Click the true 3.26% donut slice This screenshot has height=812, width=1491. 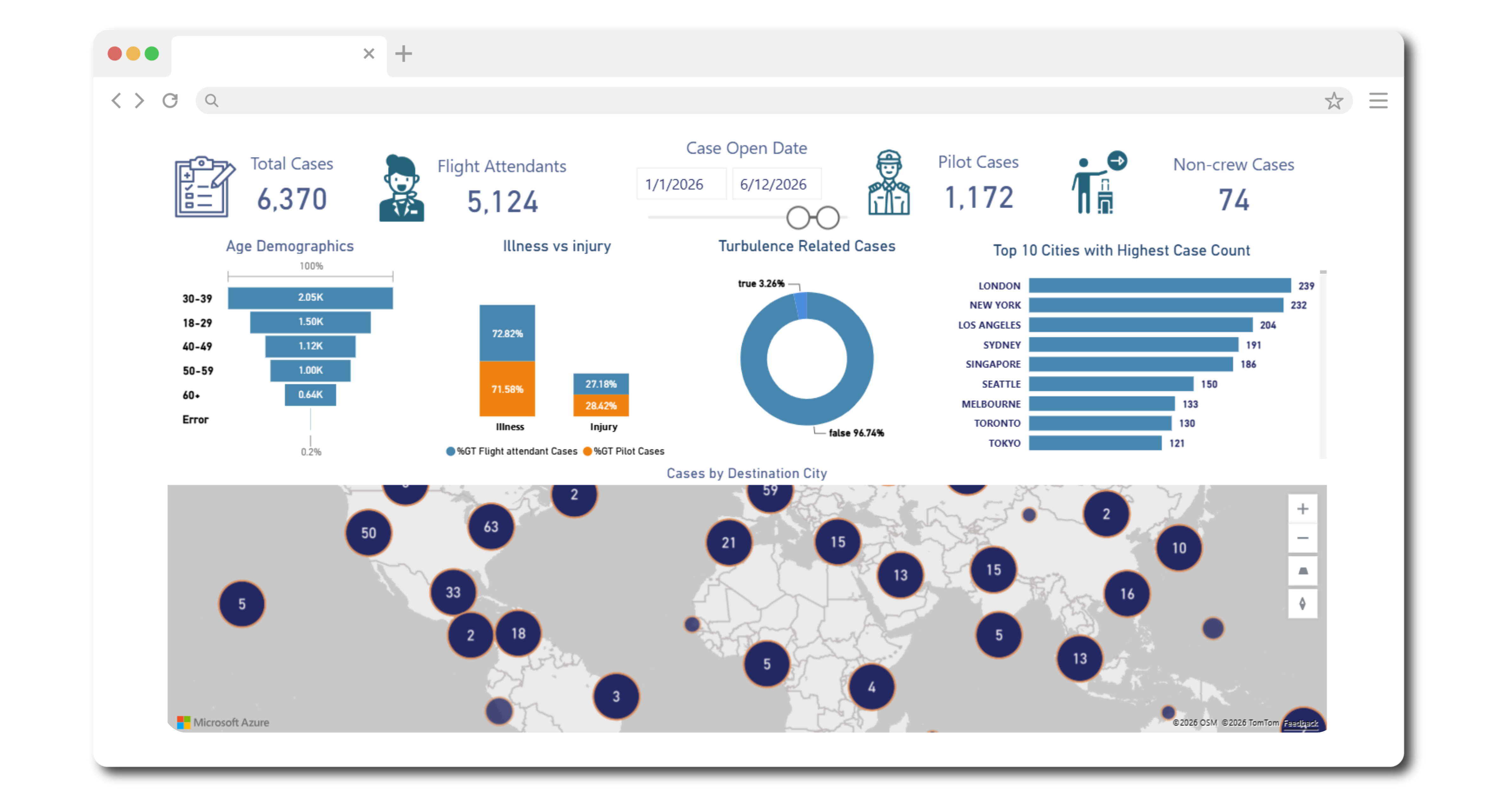click(800, 305)
